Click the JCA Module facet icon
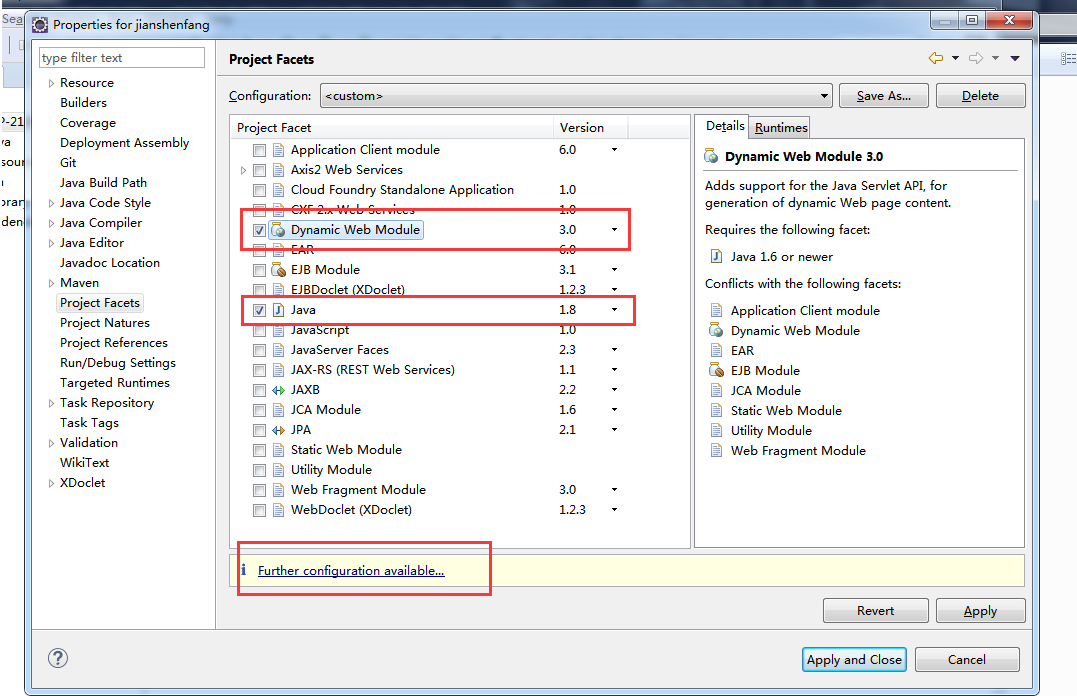The image size is (1077, 696). pyautogui.click(x=278, y=410)
